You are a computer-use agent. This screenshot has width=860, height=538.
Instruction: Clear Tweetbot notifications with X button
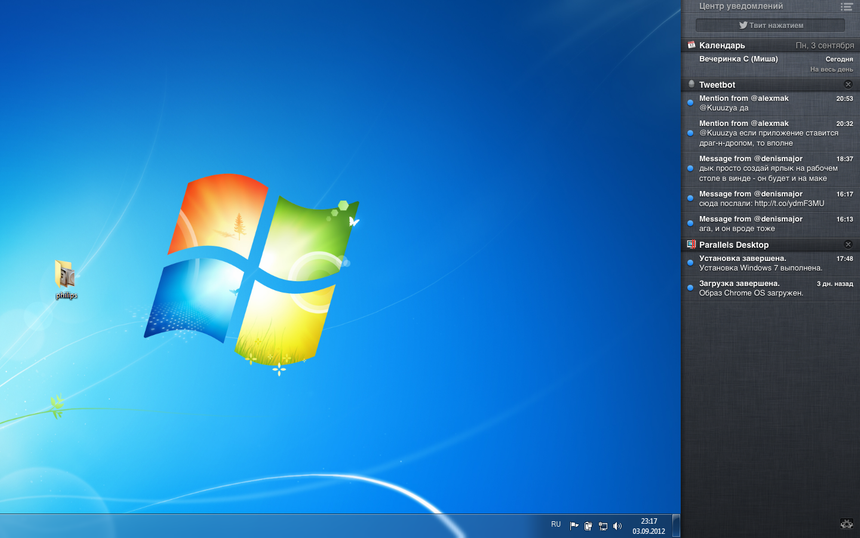pos(848,84)
